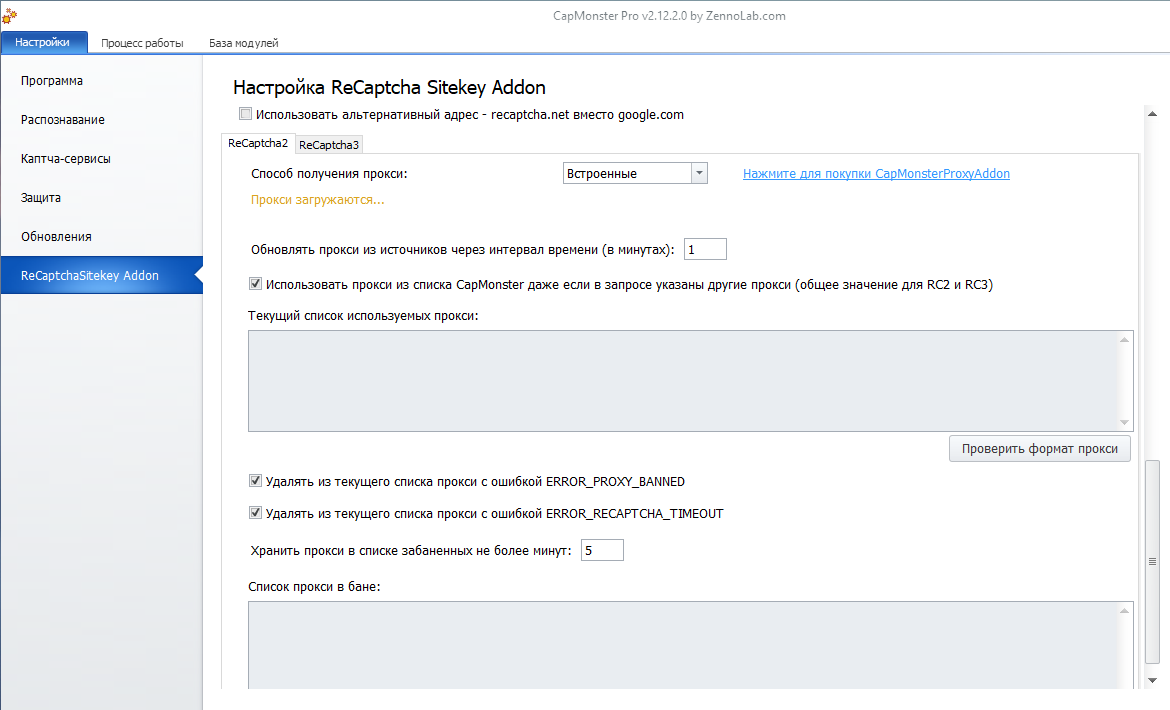
Task: Click the CapMonster app icon in title bar
Action: (x=8, y=15)
